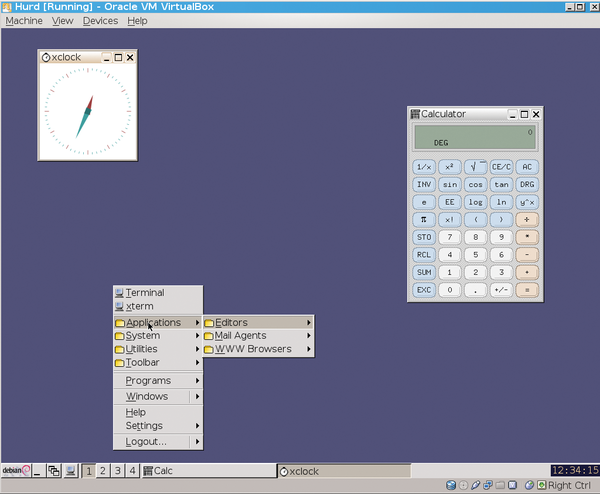Expand the Programs submenu arrow
600x494 pixels.
point(197,381)
